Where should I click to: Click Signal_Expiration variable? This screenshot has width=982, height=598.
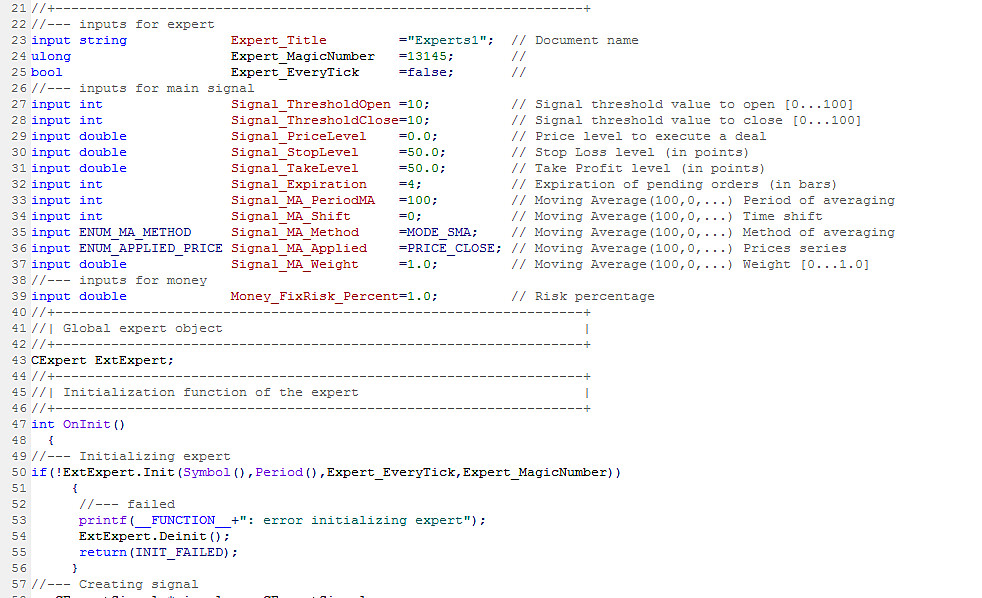point(298,184)
